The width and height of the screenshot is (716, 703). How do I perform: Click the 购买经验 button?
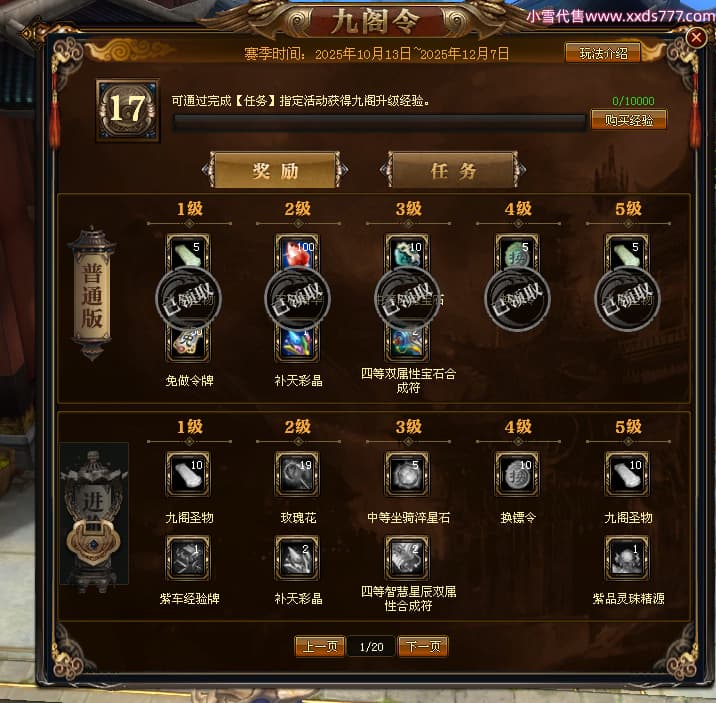629,120
